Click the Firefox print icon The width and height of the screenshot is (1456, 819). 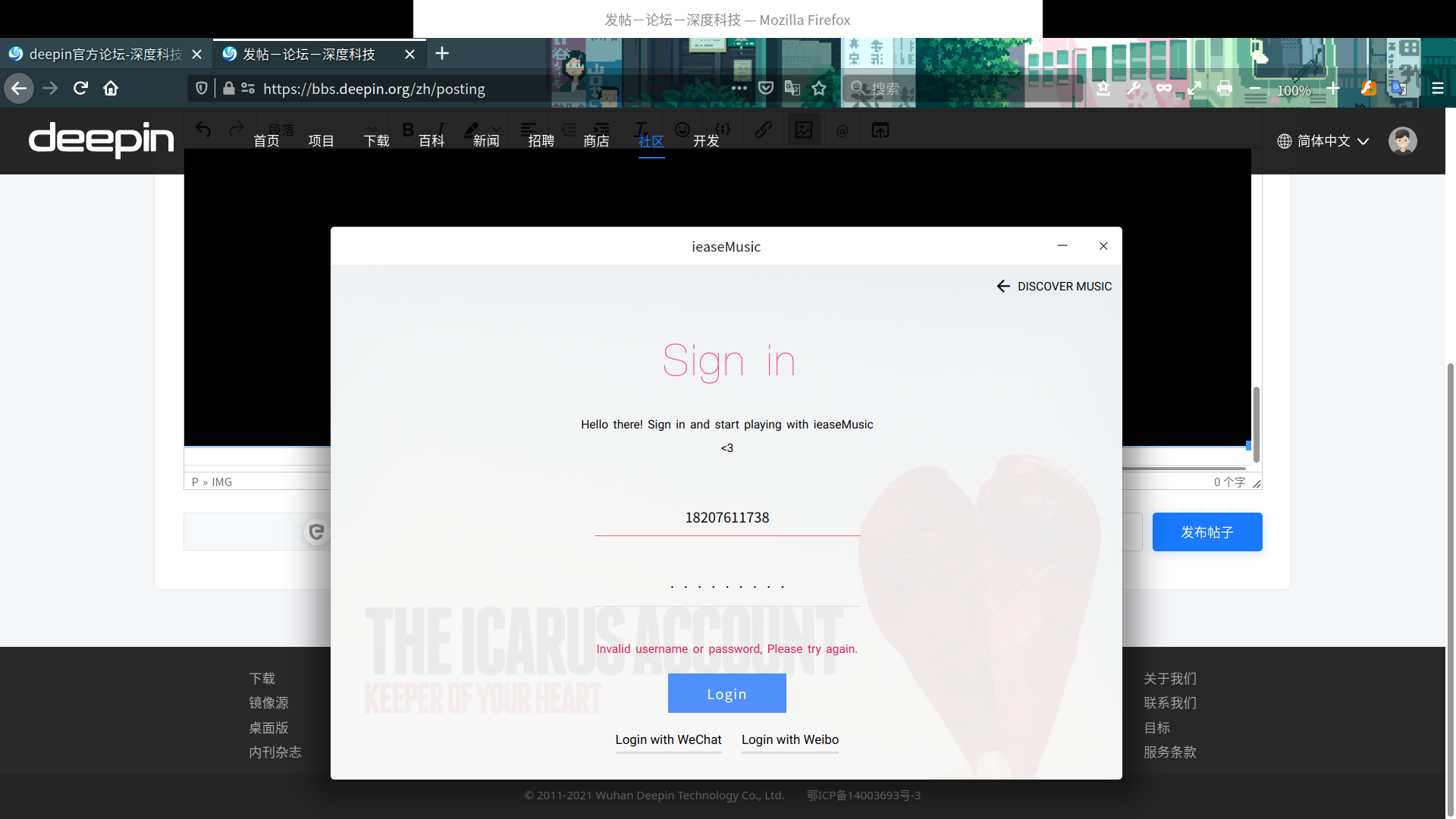click(1224, 89)
